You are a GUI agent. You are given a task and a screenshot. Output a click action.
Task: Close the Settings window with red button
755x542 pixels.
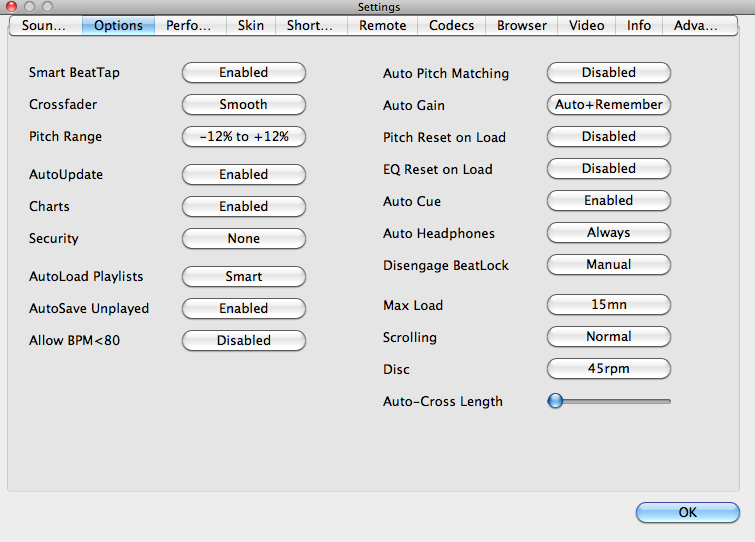point(11,6)
